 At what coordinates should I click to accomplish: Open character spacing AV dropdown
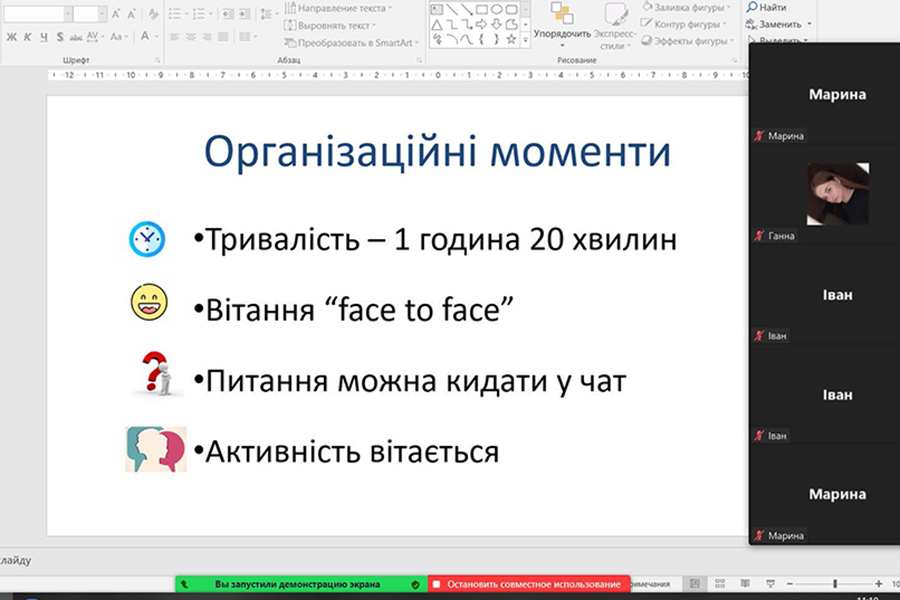click(x=95, y=37)
